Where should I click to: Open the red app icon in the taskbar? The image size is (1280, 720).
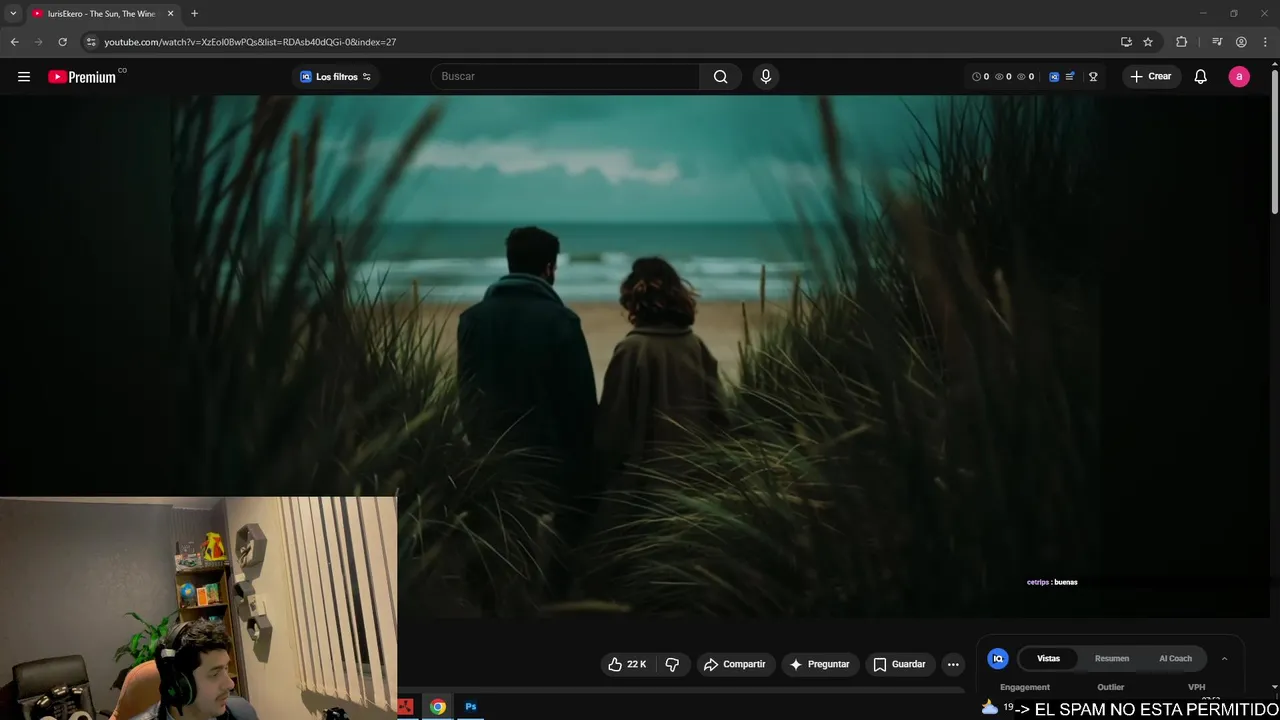[405, 707]
